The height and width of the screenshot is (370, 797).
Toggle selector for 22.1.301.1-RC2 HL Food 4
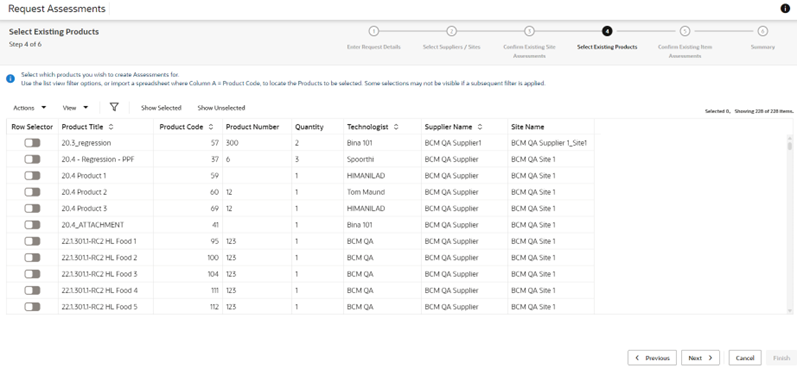pyautogui.click(x=32, y=290)
